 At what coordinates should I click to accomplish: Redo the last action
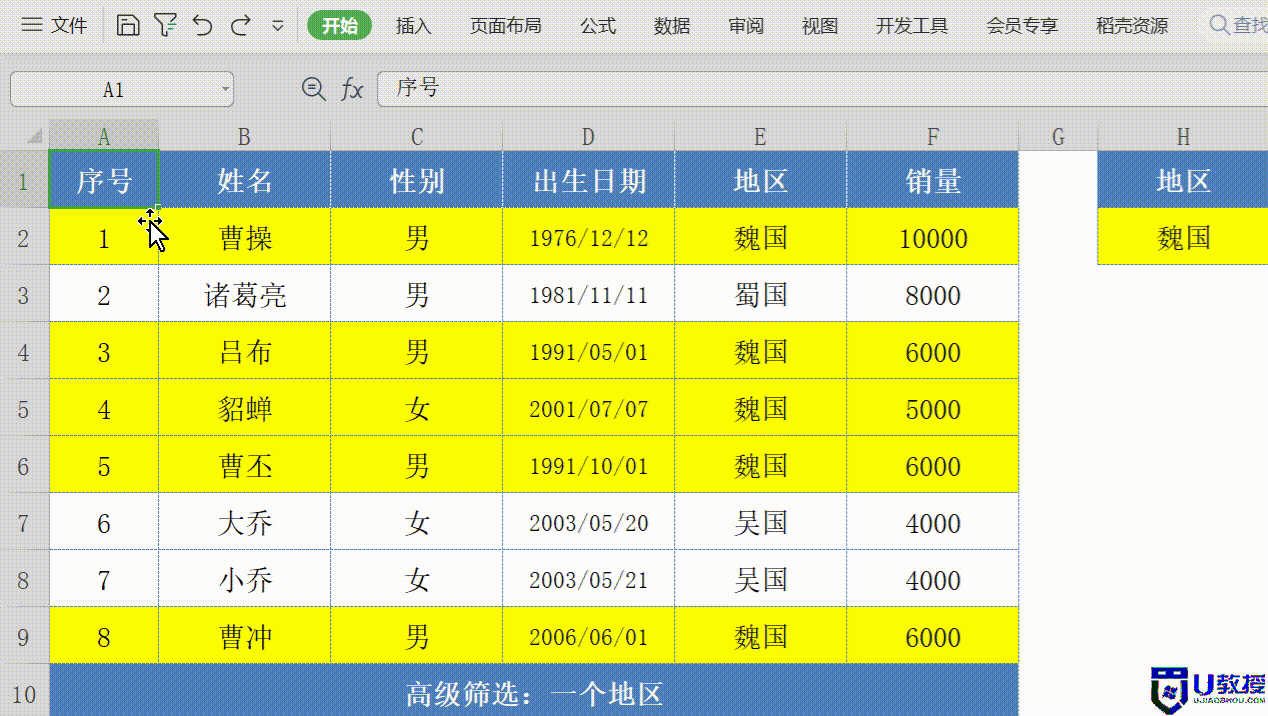[240, 26]
